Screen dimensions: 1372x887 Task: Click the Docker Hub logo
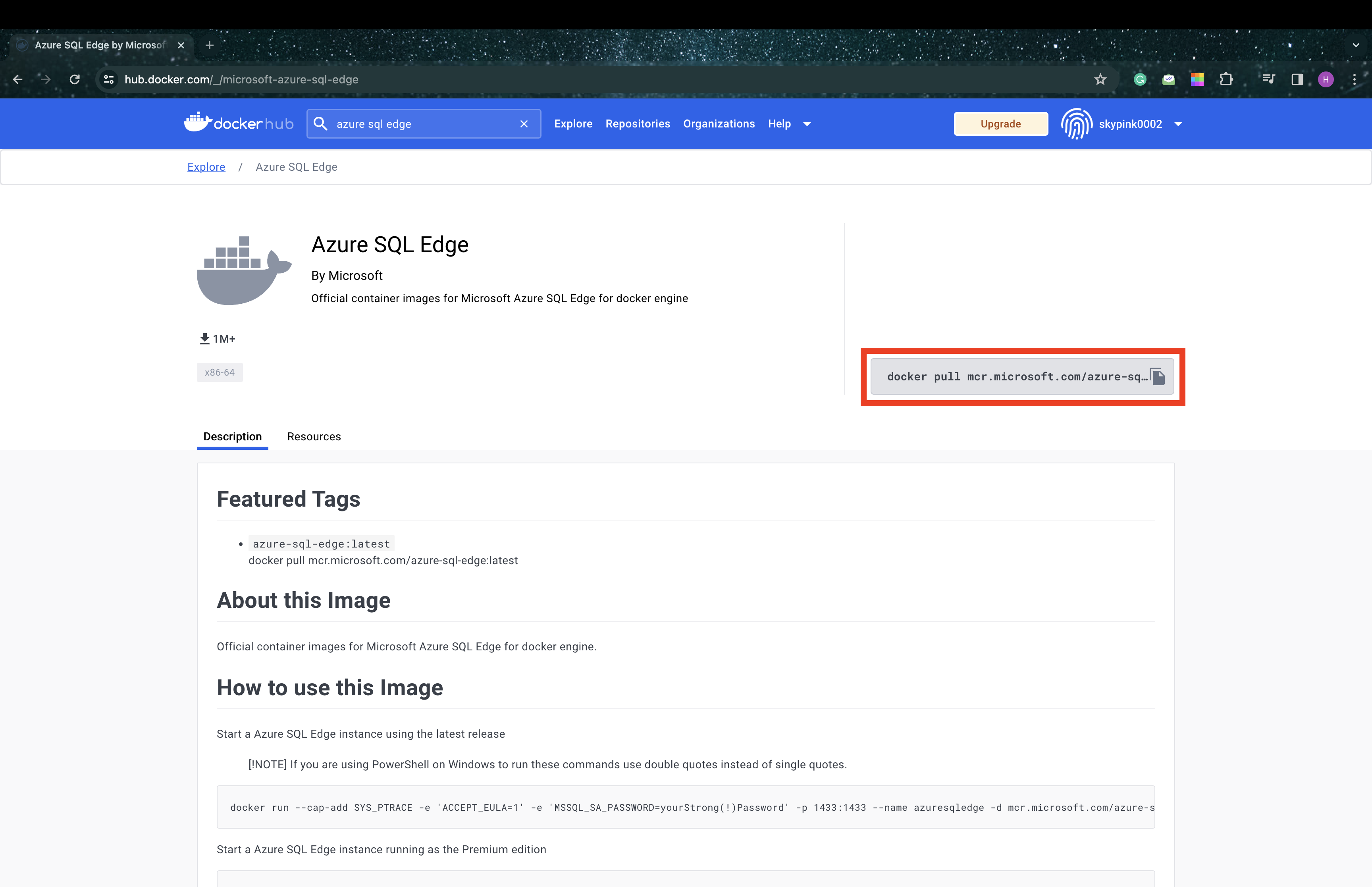pos(238,123)
